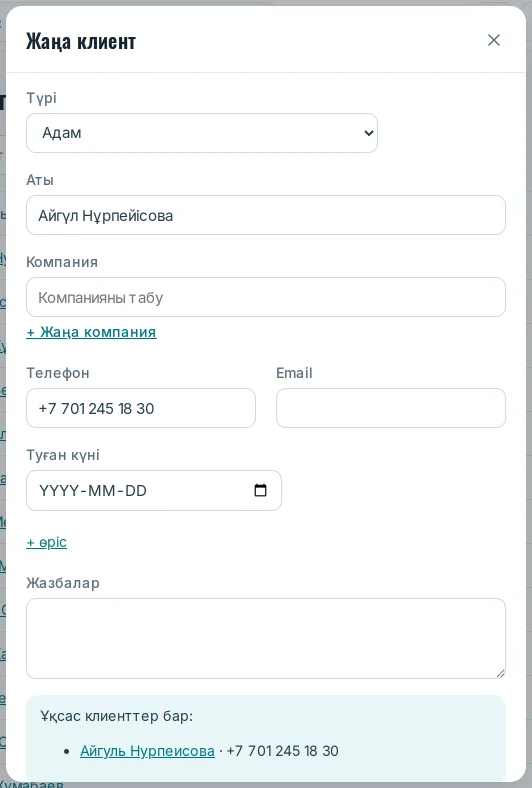Close the Жаңа клиент dialog
532x788 pixels.
pyautogui.click(x=494, y=40)
